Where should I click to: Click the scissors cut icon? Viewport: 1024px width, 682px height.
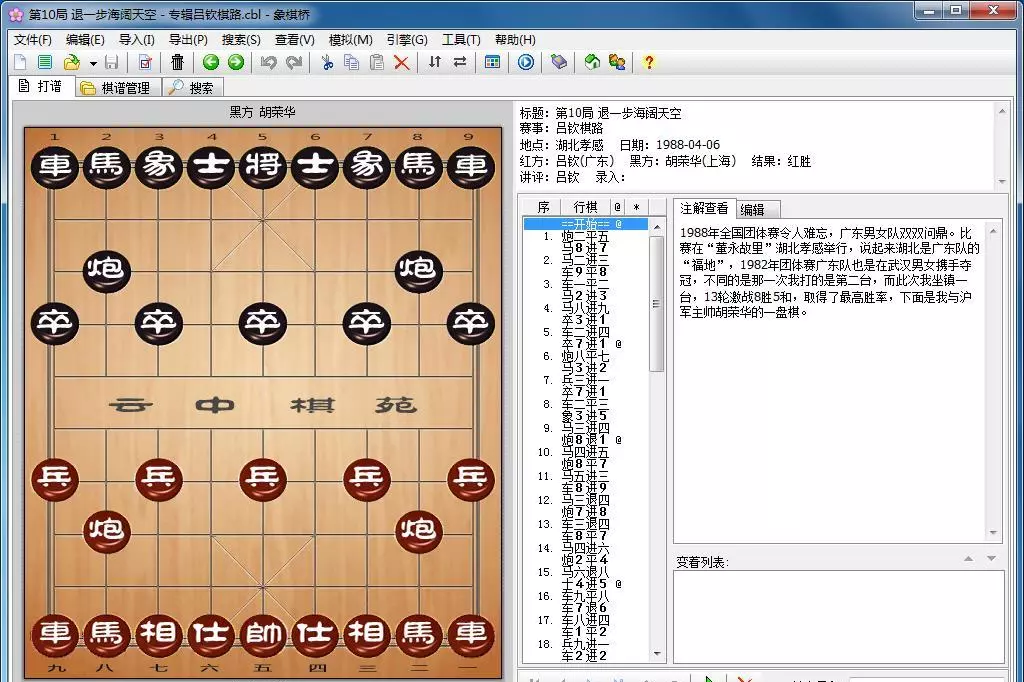click(327, 62)
